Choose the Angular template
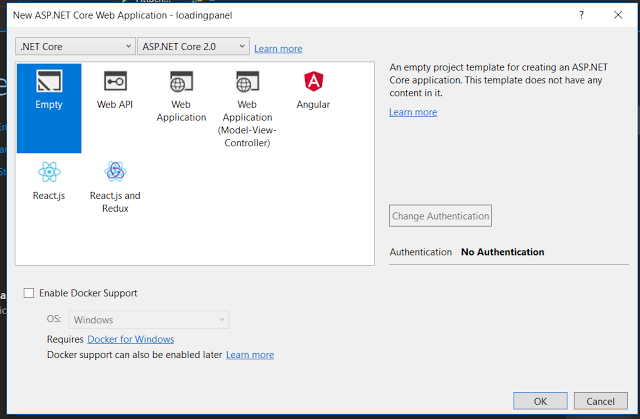The width and height of the screenshot is (640, 419). (x=313, y=90)
